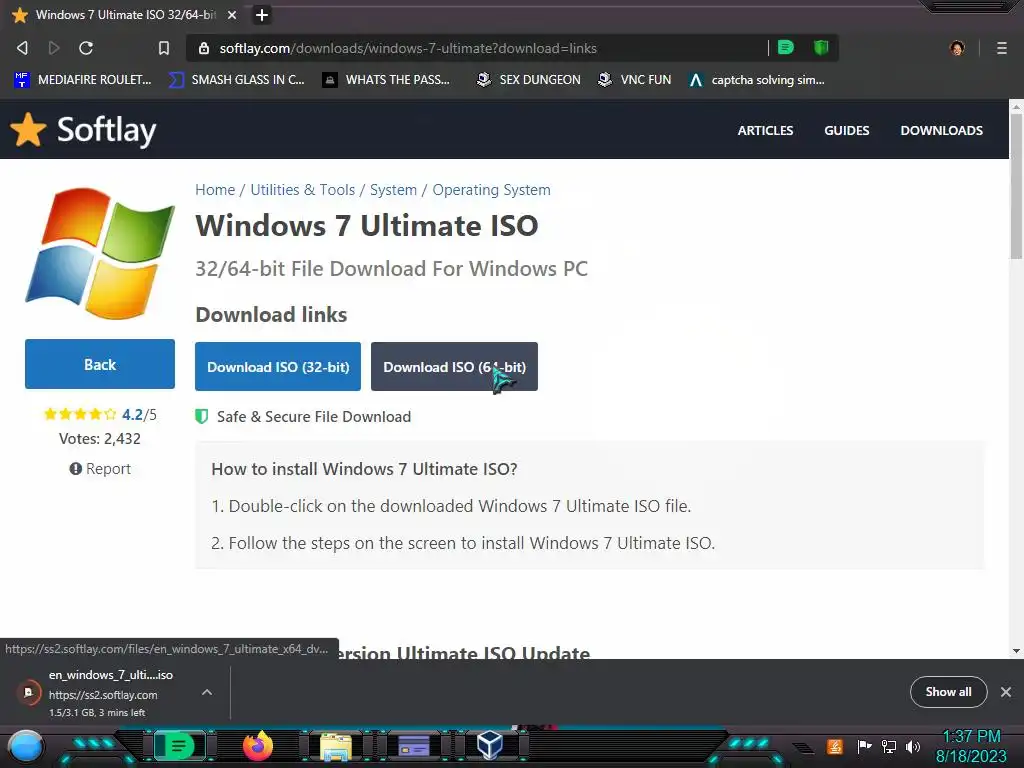This screenshot has width=1024, height=768.
Task: Click the taskbar clock 1:37 PM
Action: pos(970,737)
